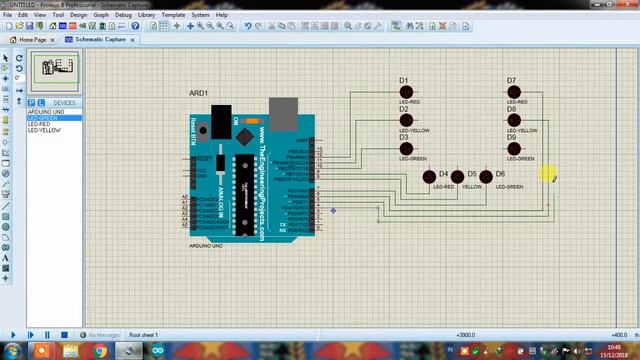The width and height of the screenshot is (640, 360).
Task: Open the Debug menu
Action: [x=123, y=15]
